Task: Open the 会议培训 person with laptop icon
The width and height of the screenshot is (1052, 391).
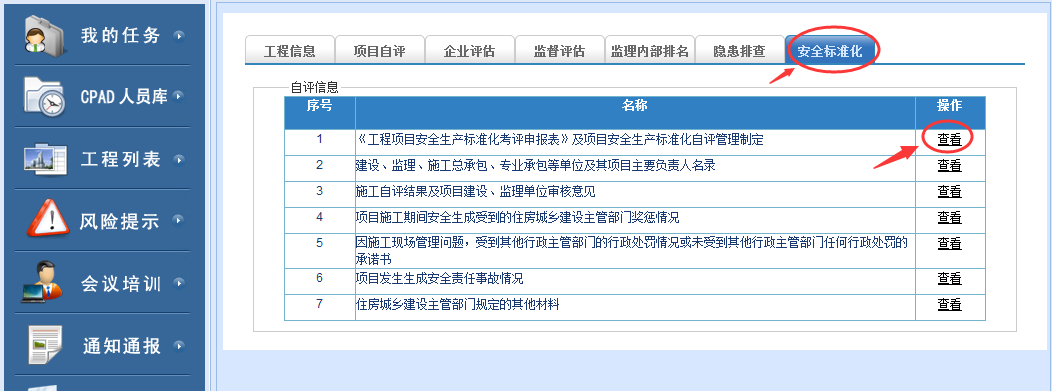Action: point(42,282)
